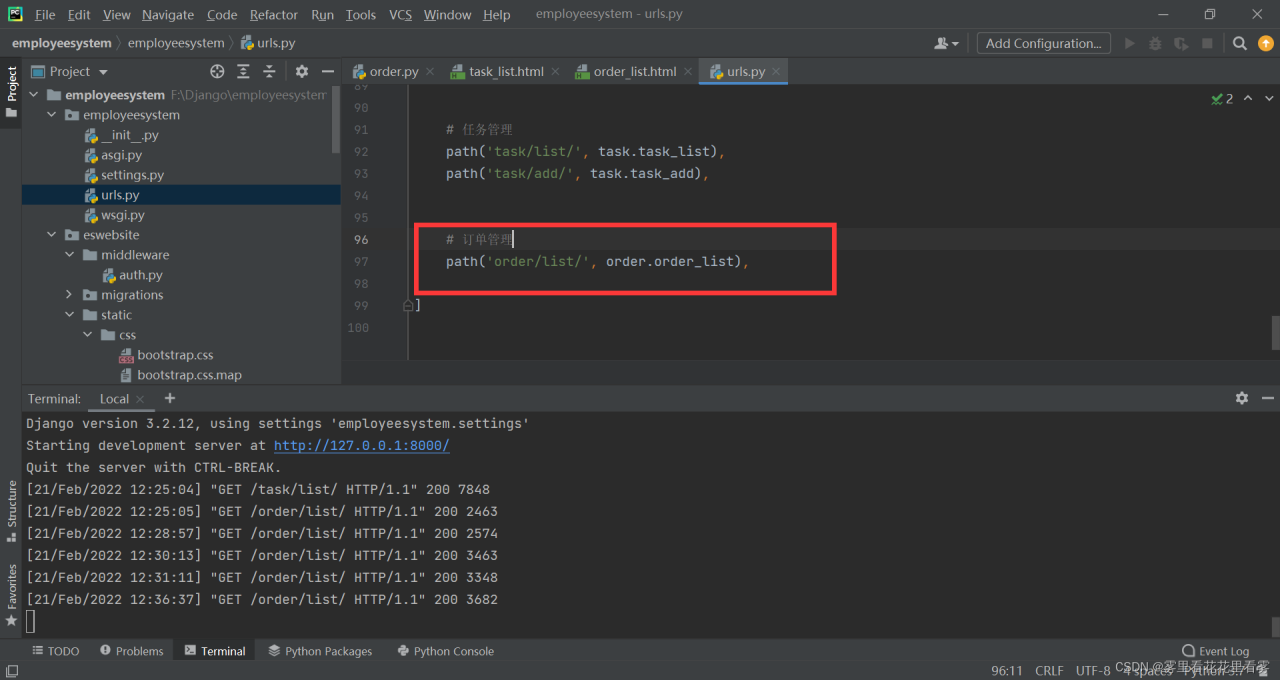The height and width of the screenshot is (680, 1280).
Task: Click the inspections checkmark widget showing 2
Action: [x=1222, y=99]
